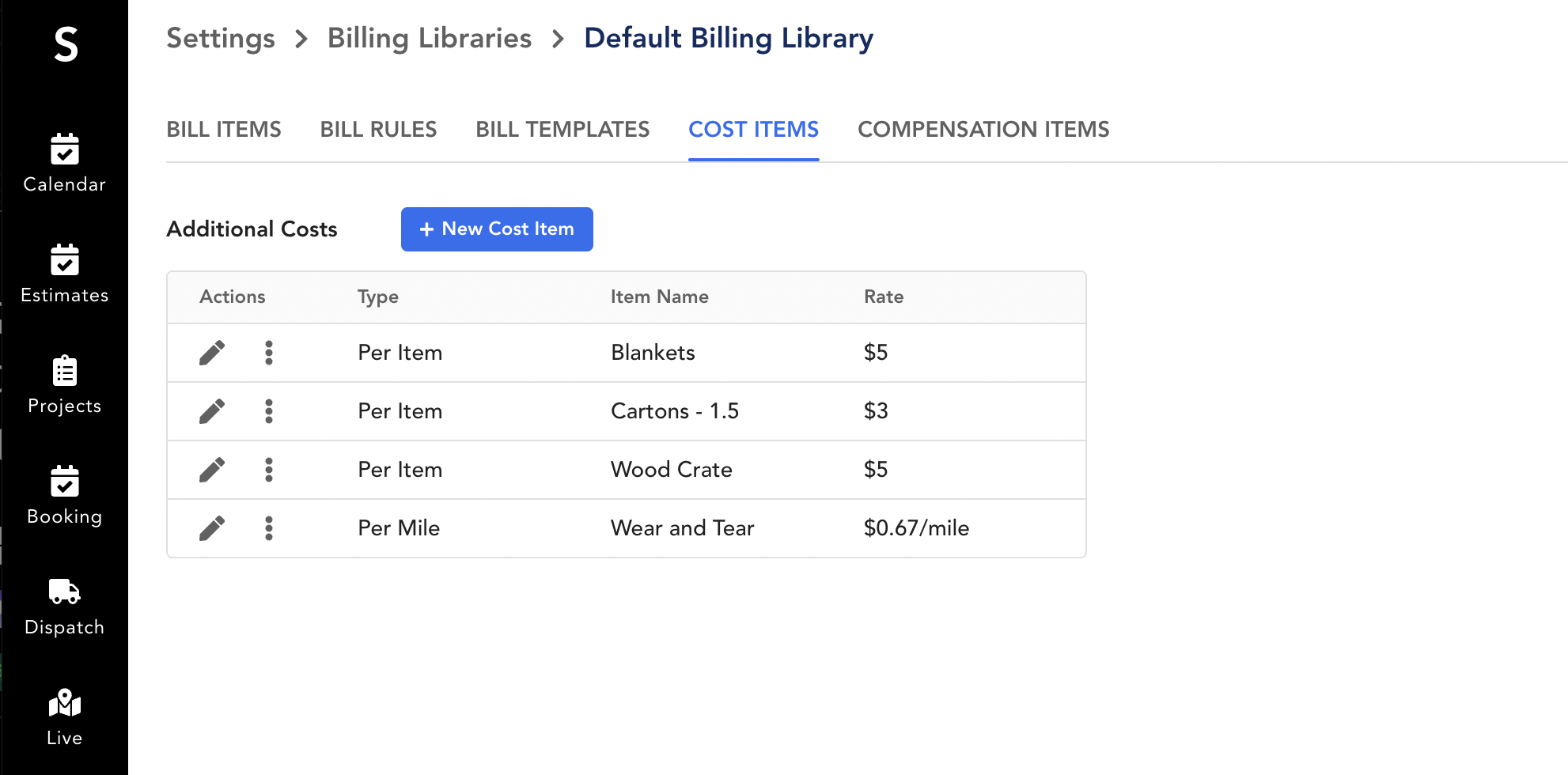
Task: Navigate to Settings via breadcrumb
Action: pos(220,37)
